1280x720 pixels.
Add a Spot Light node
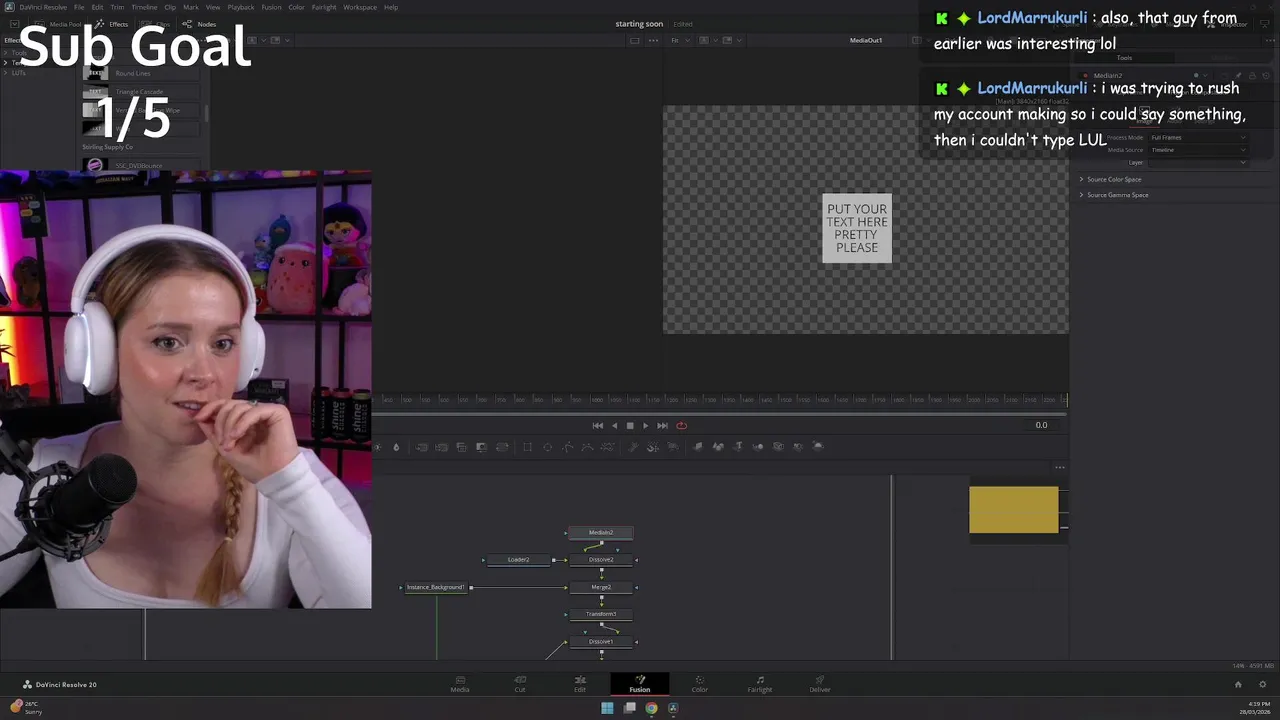click(797, 446)
